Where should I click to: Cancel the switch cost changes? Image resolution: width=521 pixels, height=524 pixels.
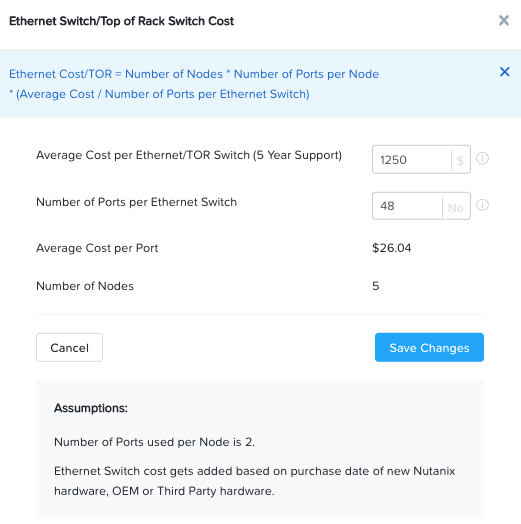70,347
